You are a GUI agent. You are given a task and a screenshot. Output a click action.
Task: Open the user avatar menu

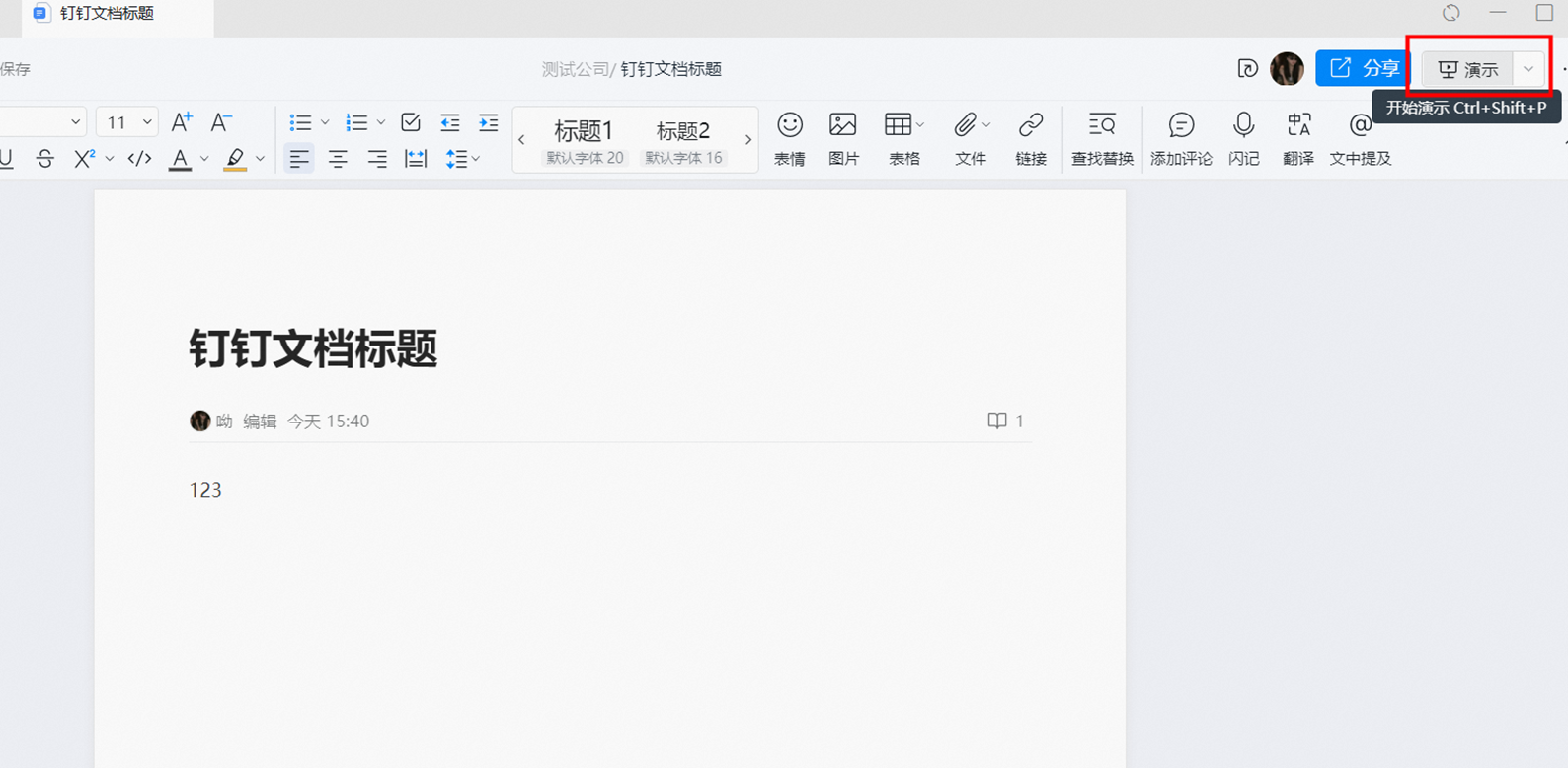pos(1287,68)
